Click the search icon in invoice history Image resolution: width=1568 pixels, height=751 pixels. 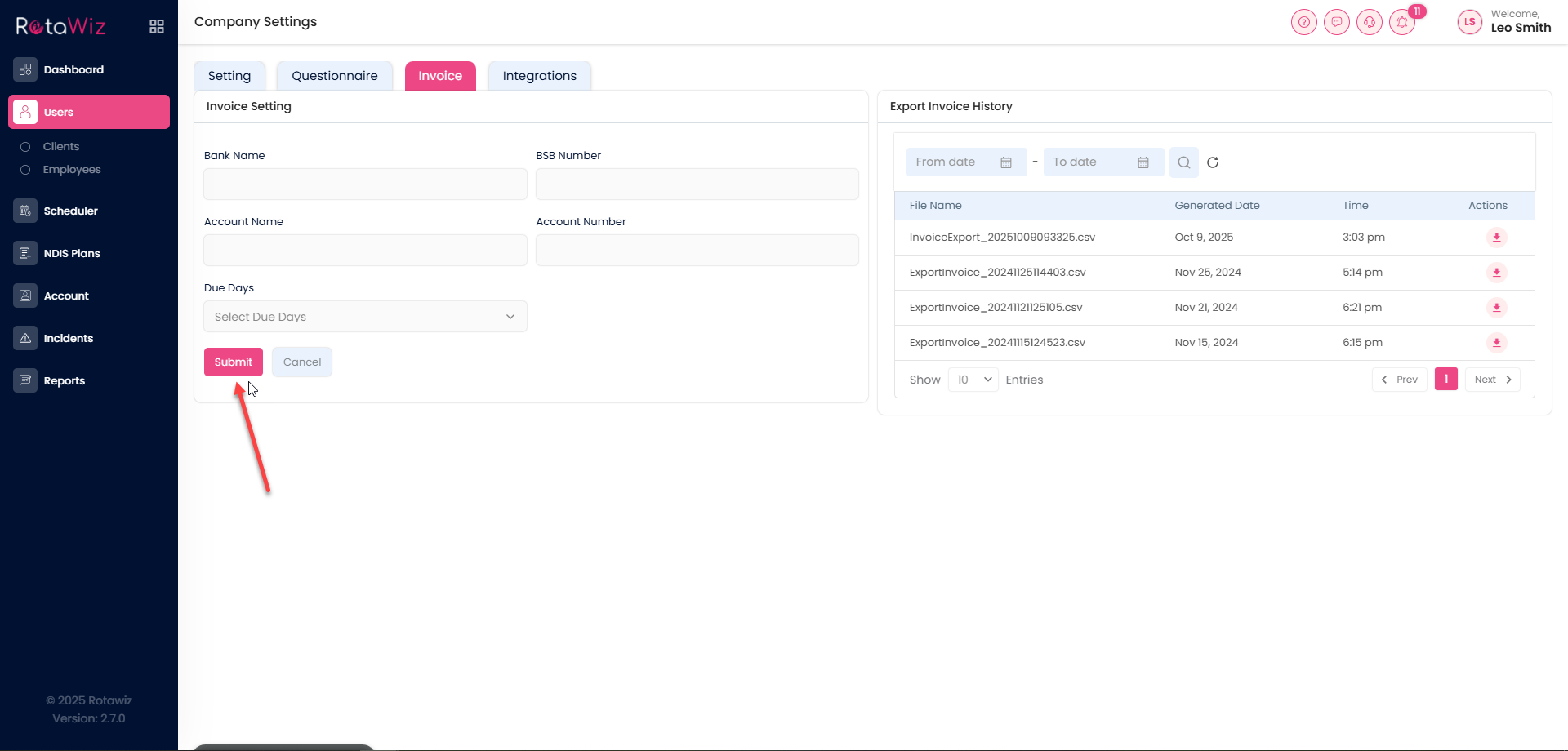click(x=1183, y=162)
